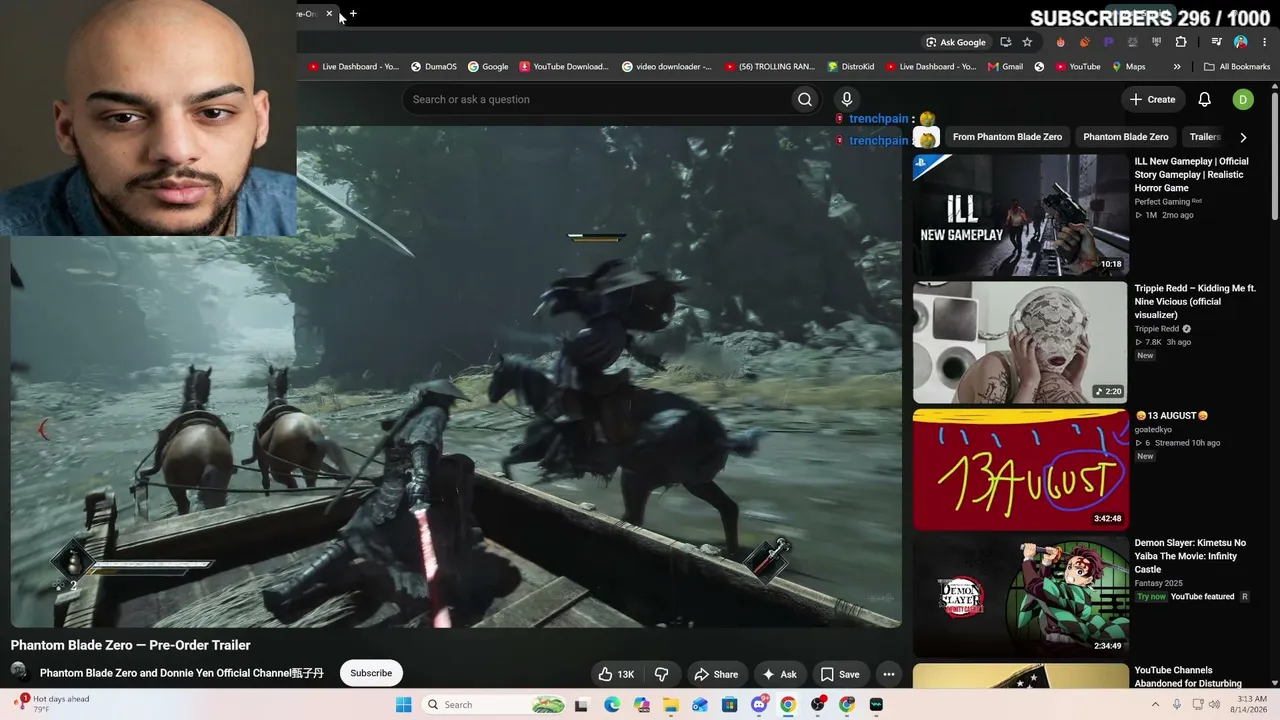Click the Windows taskbar Search box
Screen dimensions: 1280x720
494,705
